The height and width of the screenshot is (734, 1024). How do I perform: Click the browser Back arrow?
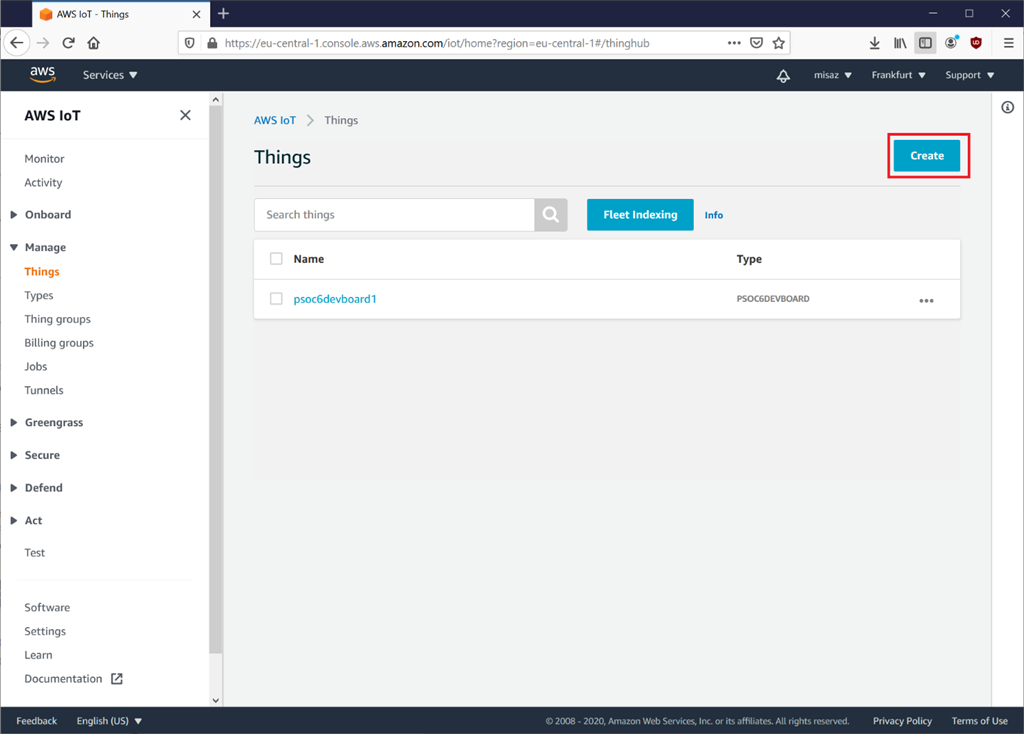16,43
